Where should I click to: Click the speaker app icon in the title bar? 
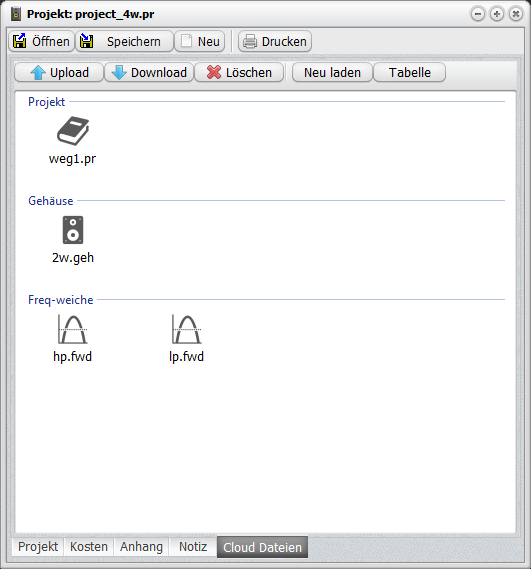coord(16,14)
